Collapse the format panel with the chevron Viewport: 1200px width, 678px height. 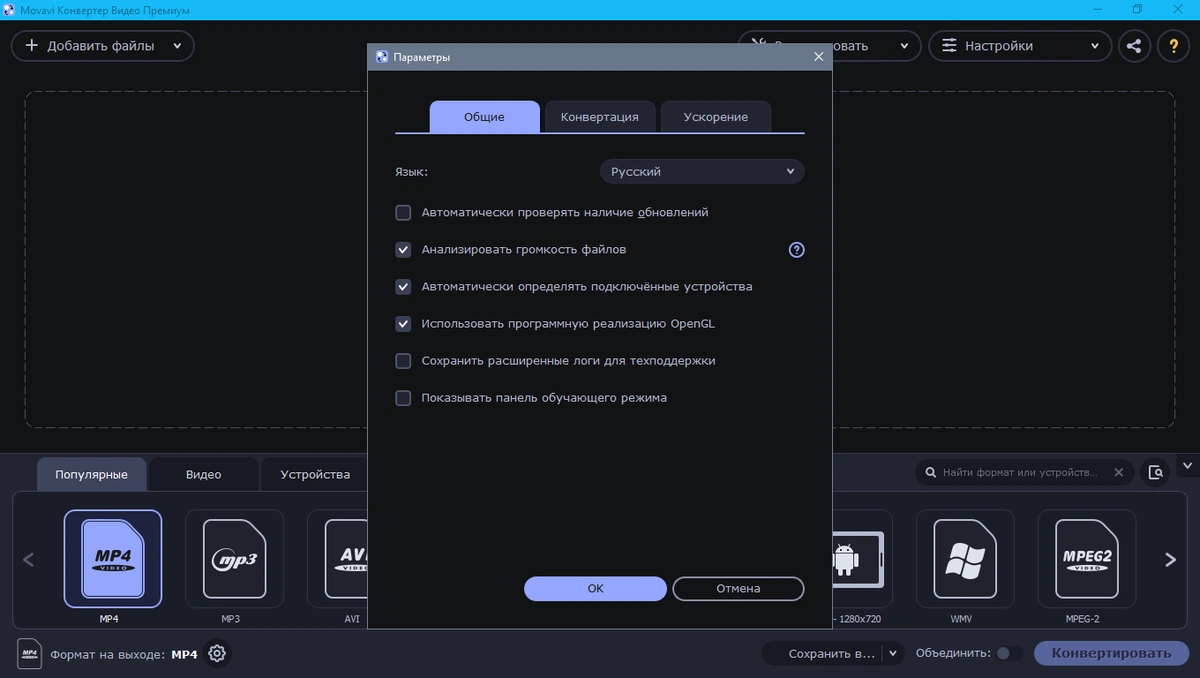[1187, 466]
